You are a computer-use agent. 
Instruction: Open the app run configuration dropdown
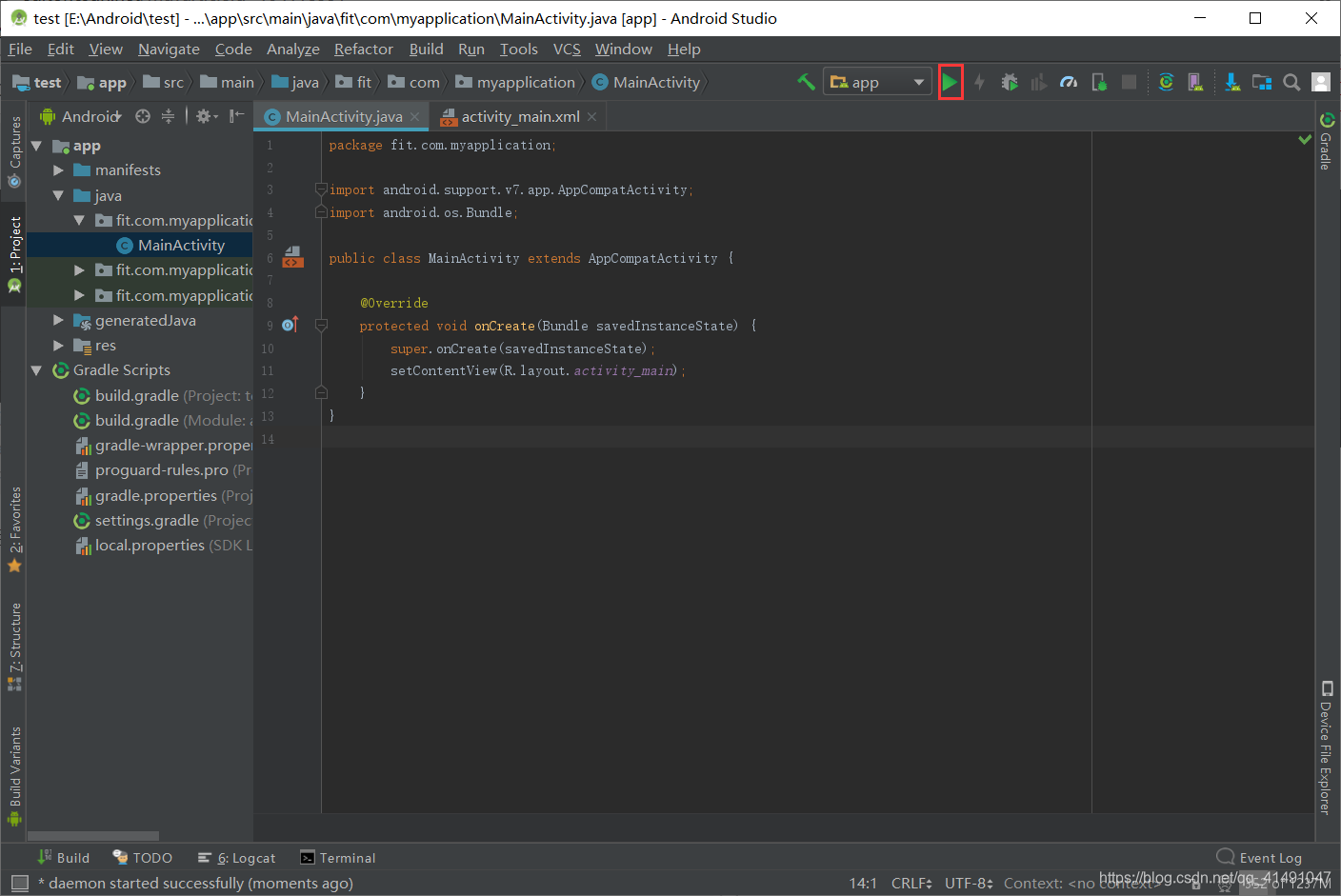coord(877,83)
